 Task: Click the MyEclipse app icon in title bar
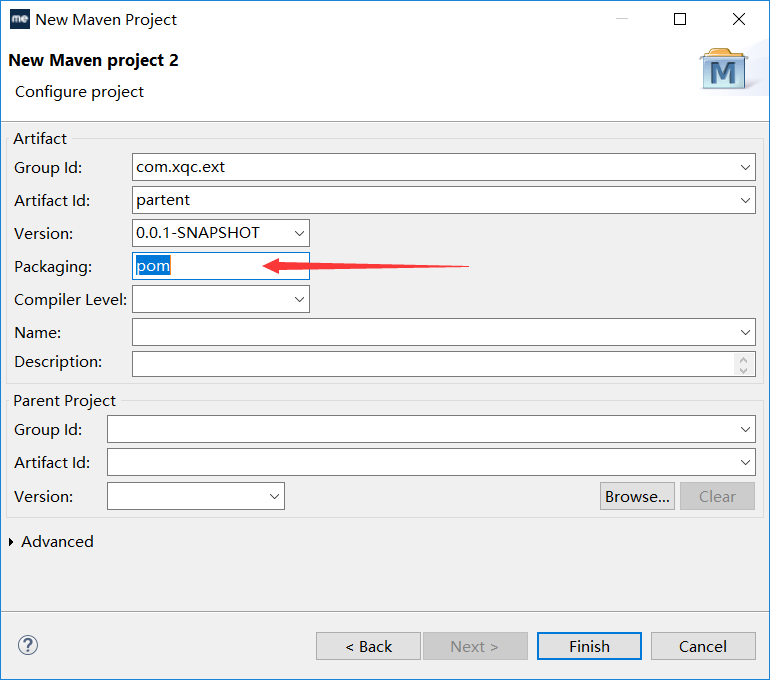(20, 19)
